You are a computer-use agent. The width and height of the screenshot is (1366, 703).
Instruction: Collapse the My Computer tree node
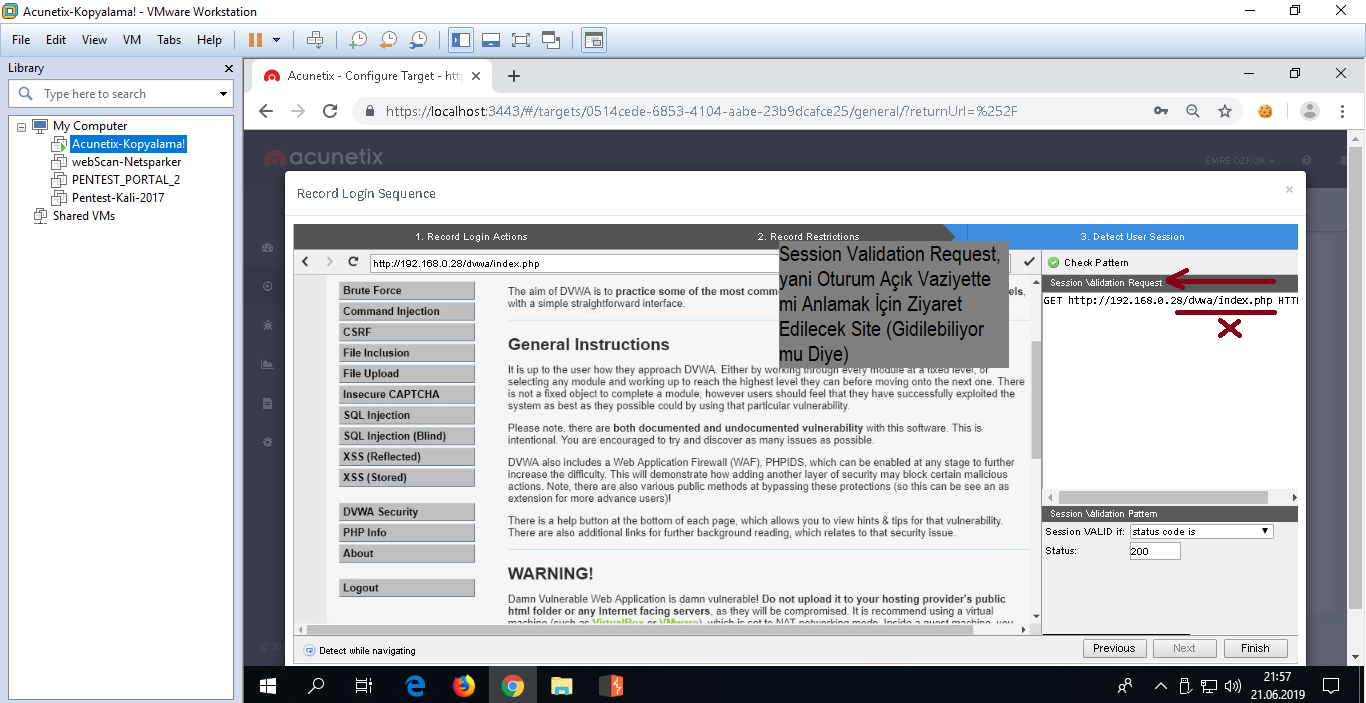pos(22,126)
